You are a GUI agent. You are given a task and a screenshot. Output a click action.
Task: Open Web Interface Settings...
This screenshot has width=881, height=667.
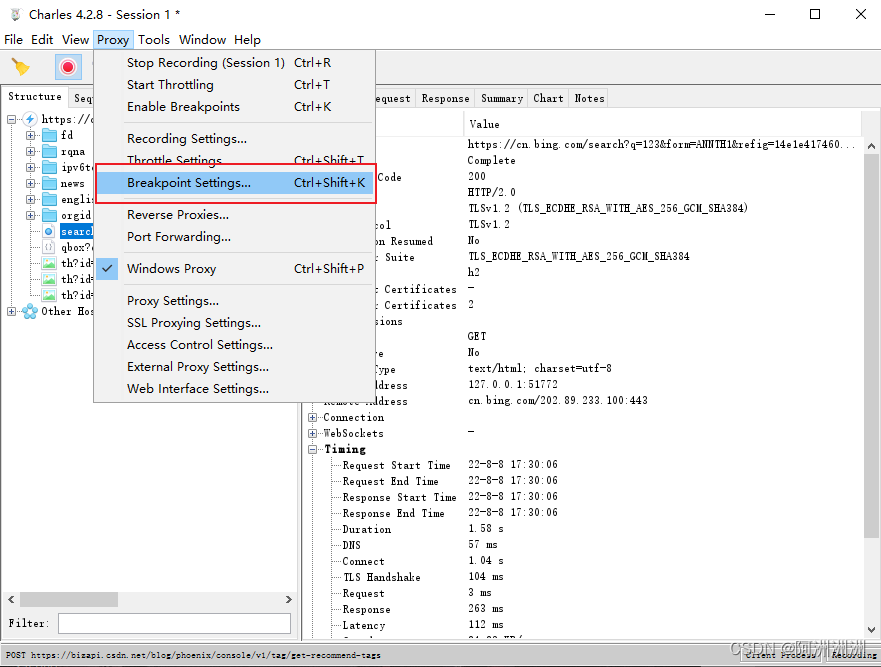click(235, 388)
